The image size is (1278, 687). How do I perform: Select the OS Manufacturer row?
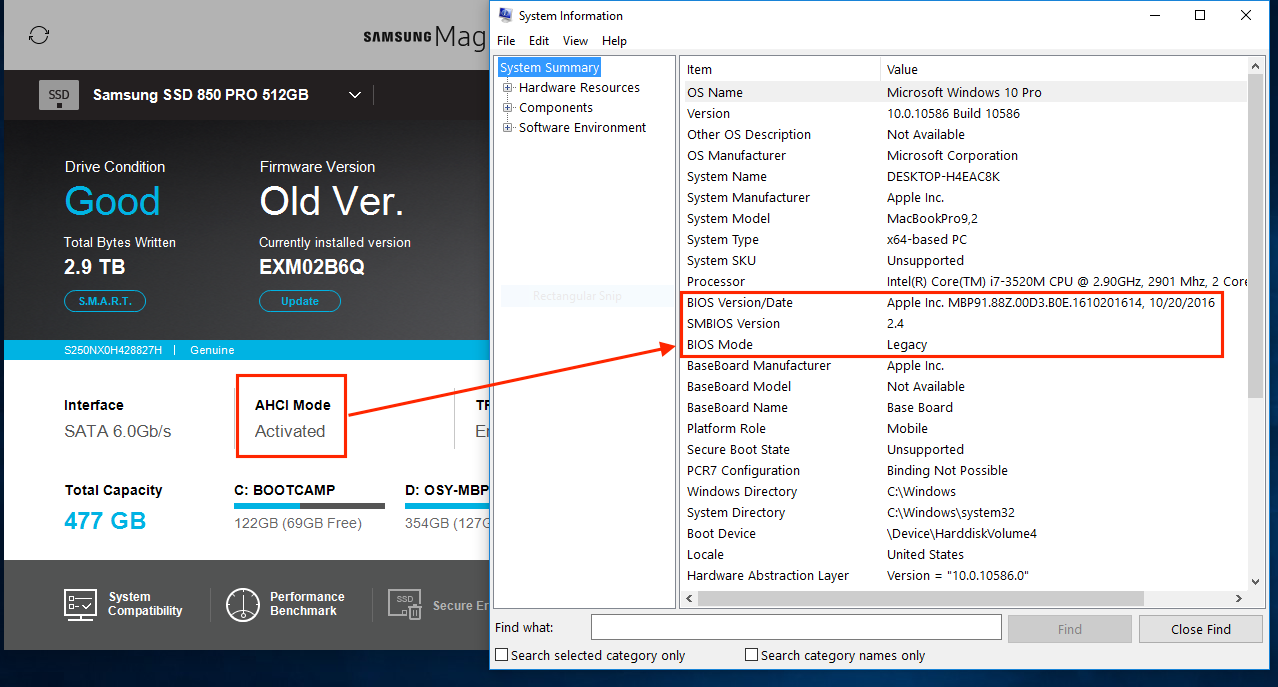point(964,155)
